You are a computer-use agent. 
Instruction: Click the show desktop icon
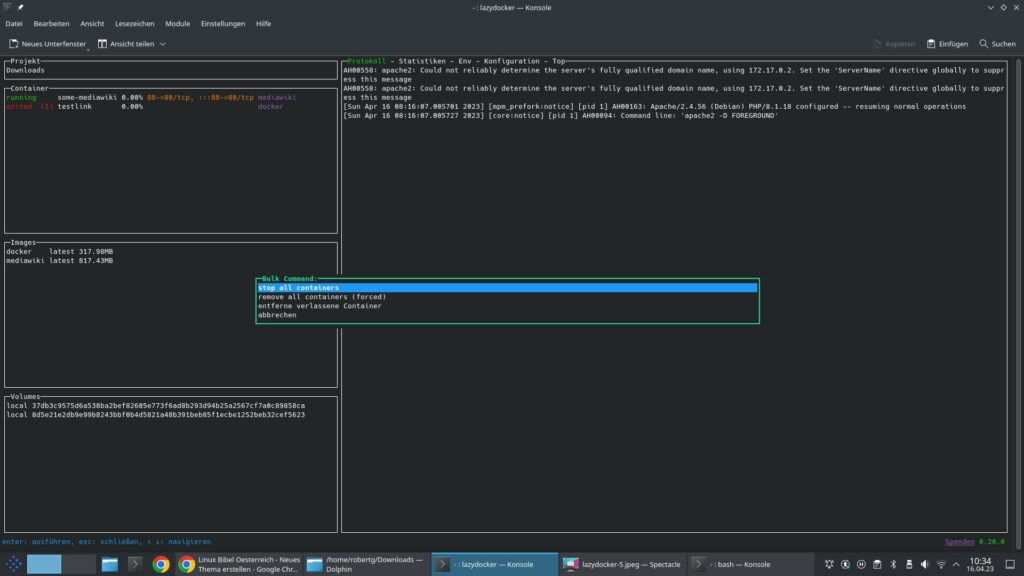tap(1010, 564)
